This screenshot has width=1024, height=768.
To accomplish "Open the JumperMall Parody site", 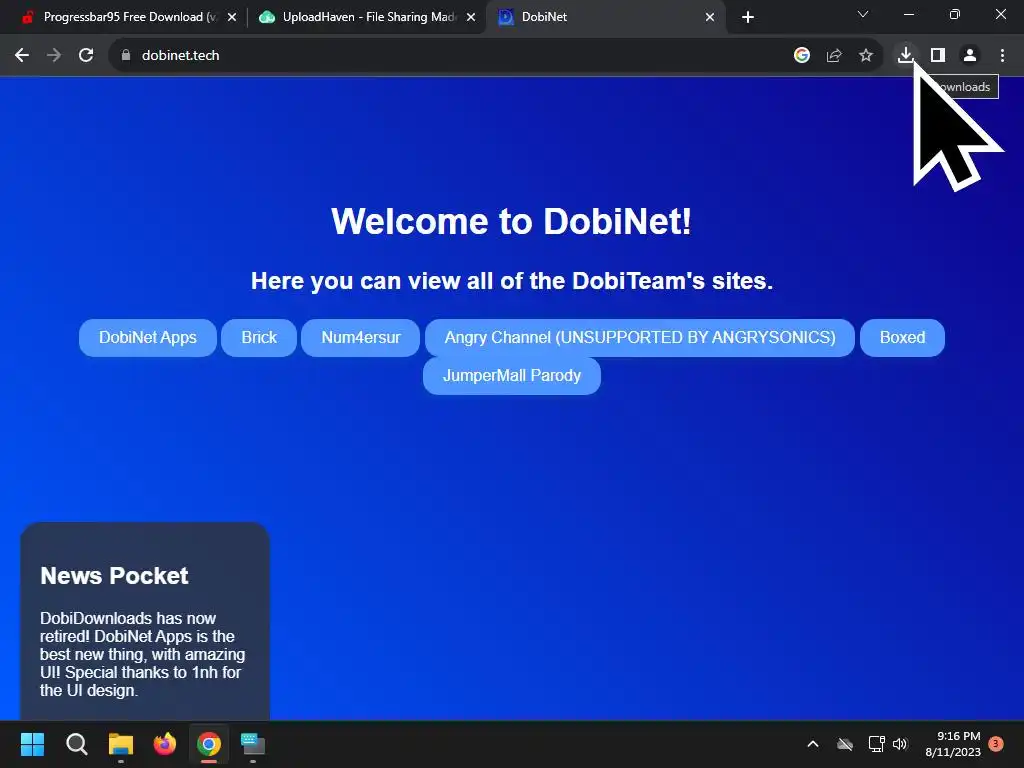I will coord(512,376).
